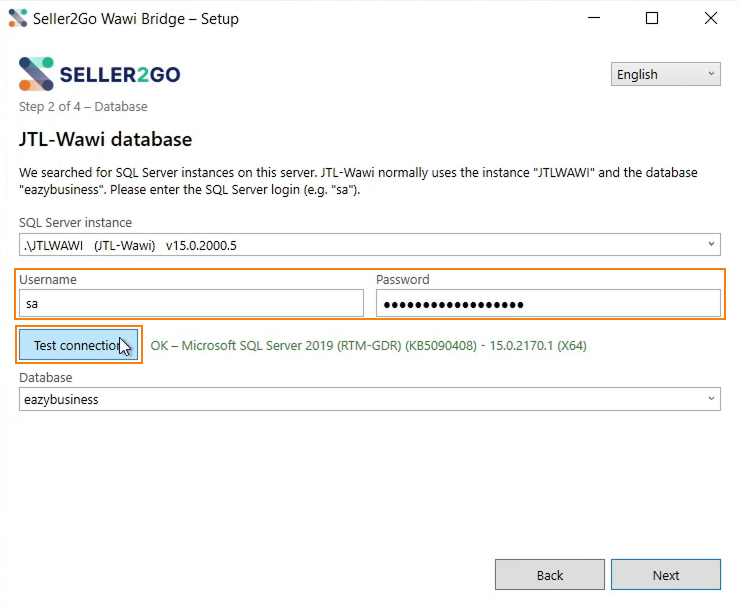Screen dimensions: 738x608
Task: Click the JTL-Wawi database heading
Action: click(x=105, y=139)
